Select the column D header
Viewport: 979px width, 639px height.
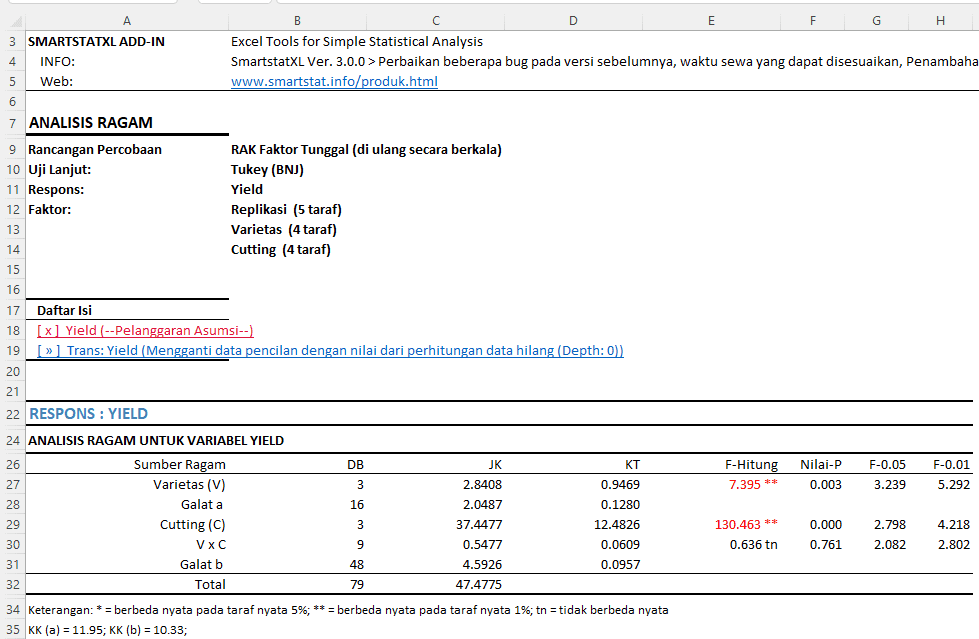pyautogui.click(x=572, y=20)
